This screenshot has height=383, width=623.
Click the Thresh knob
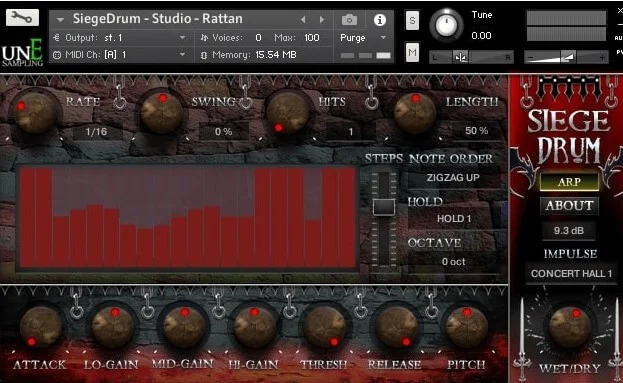pyautogui.click(x=325, y=327)
